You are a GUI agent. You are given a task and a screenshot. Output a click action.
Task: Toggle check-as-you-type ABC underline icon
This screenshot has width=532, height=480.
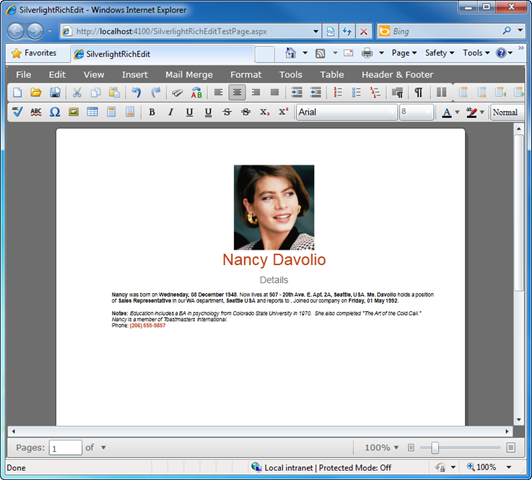tap(36, 112)
